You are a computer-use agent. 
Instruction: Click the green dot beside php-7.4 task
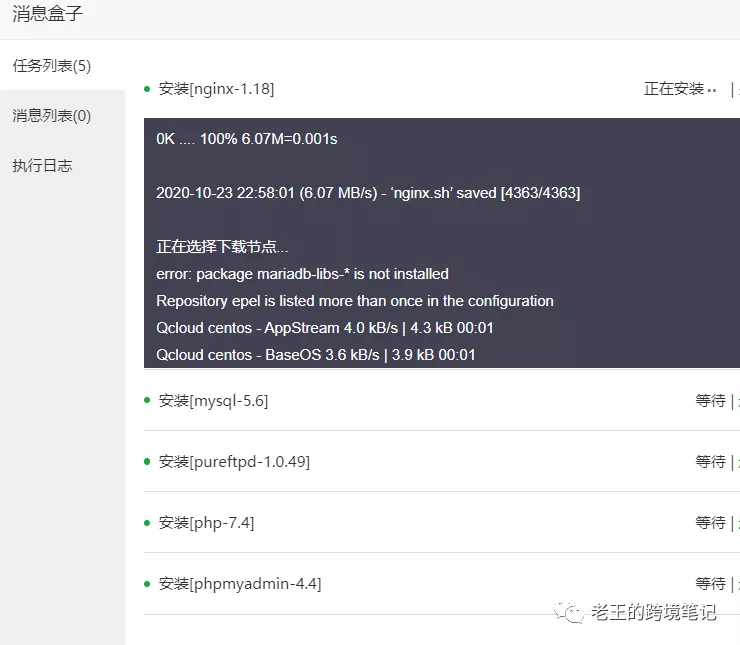tap(148, 522)
